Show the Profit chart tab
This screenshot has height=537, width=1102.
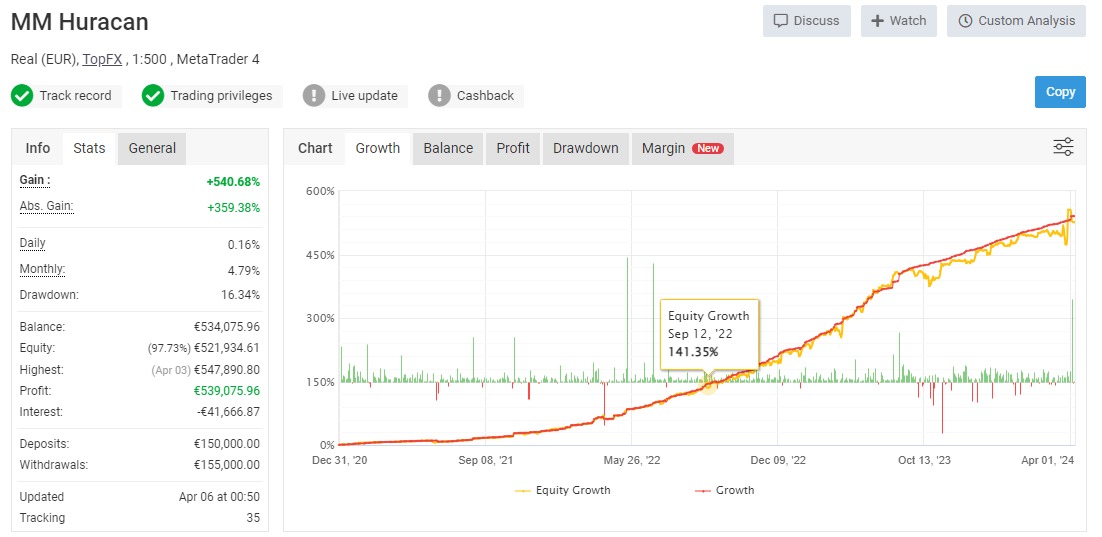click(513, 148)
